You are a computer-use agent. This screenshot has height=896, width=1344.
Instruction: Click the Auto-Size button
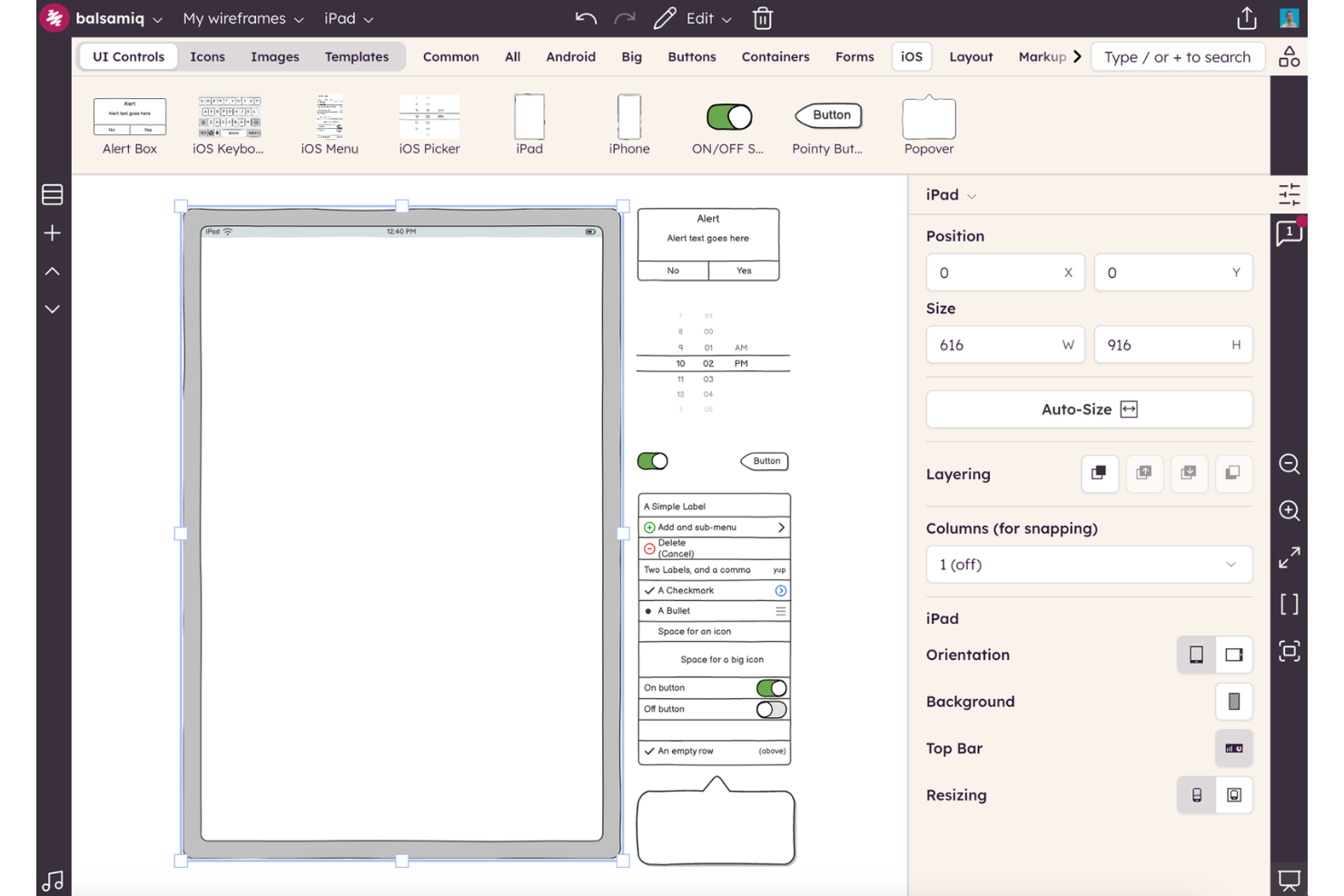tap(1089, 409)
